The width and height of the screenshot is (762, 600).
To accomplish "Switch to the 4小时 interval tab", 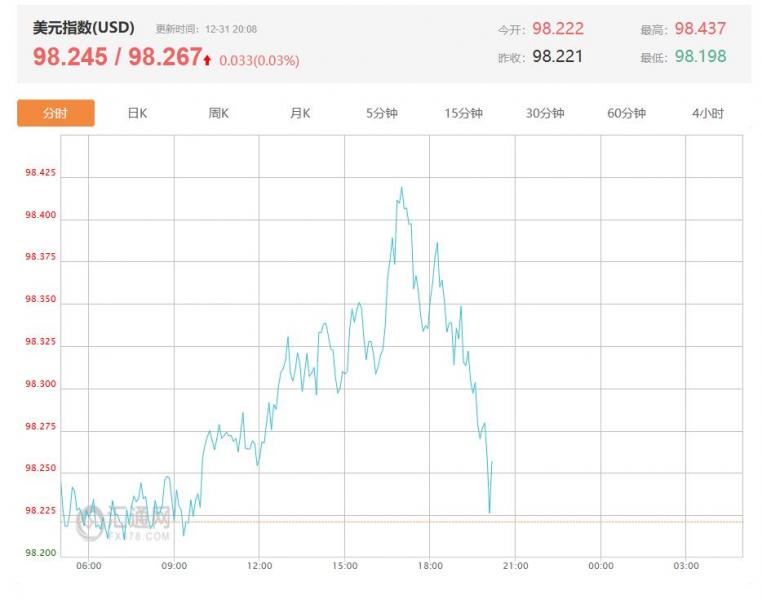I will pos(707,113).
